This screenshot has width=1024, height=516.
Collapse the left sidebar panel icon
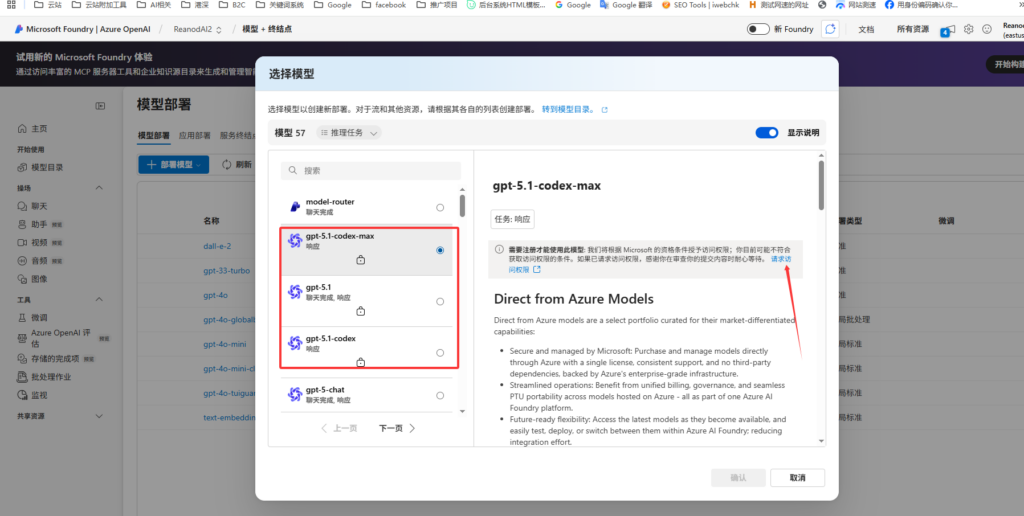pyautogui.click(x=100, y=105)
